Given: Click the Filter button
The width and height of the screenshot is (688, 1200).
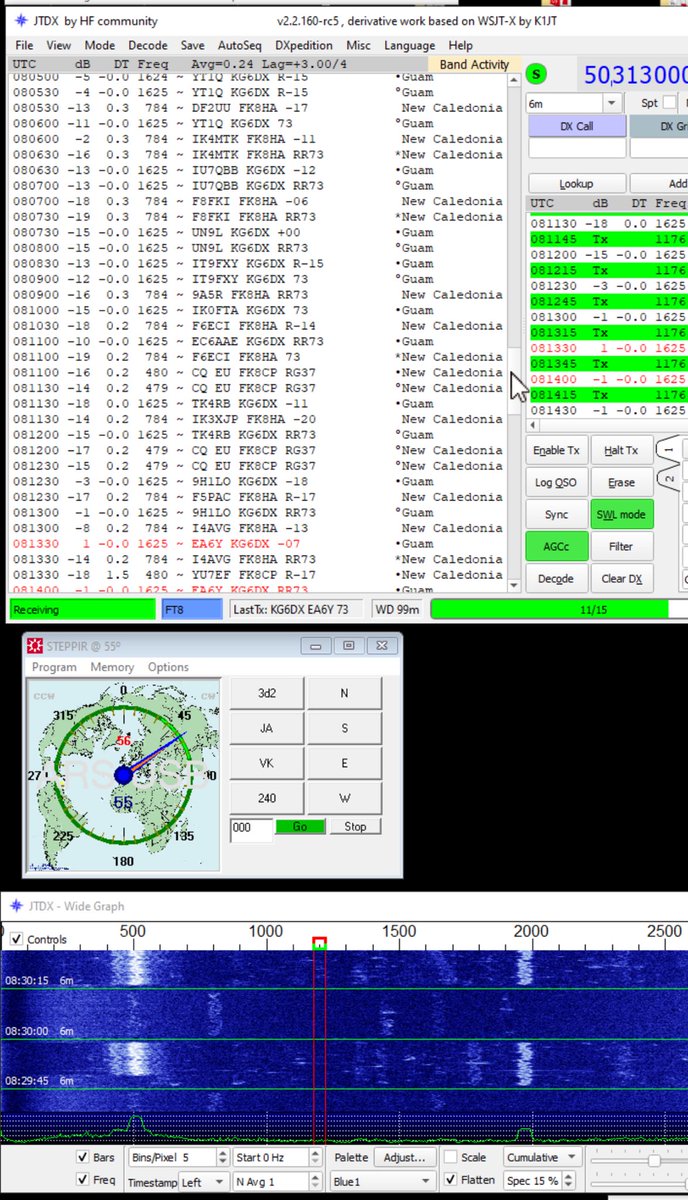Looking at the screenshot, I should coord(621,547).
